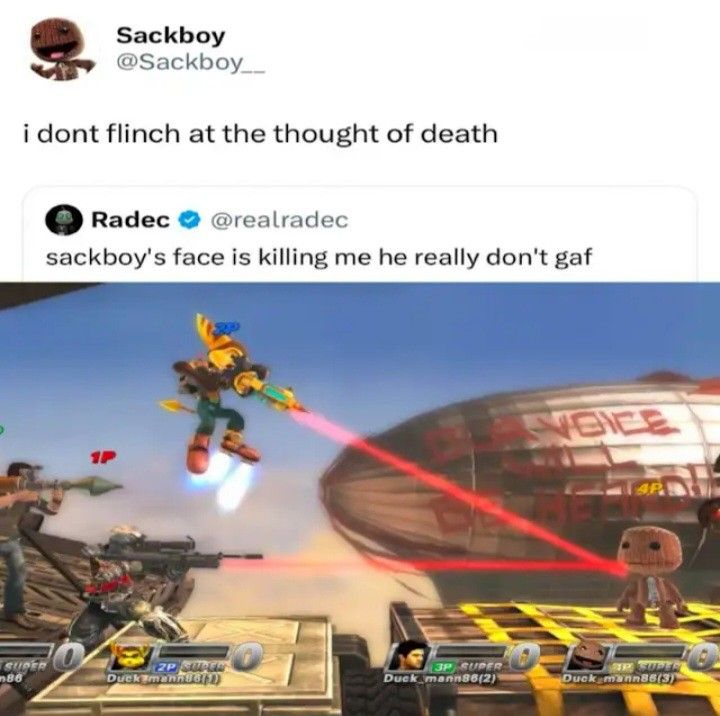Click Radec's round profile avatar
720x716 pixels.
coord(64,220)
